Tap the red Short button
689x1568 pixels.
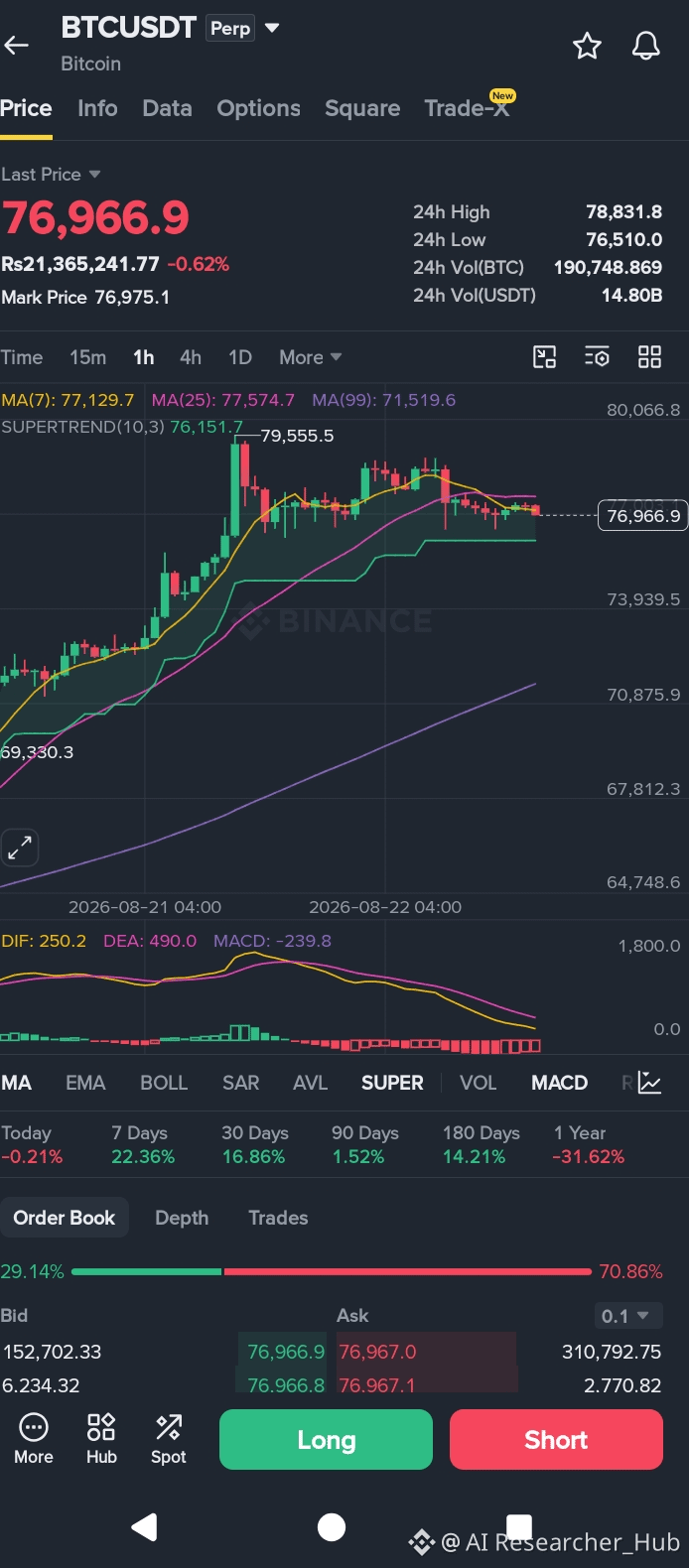tap(556, 1439)
